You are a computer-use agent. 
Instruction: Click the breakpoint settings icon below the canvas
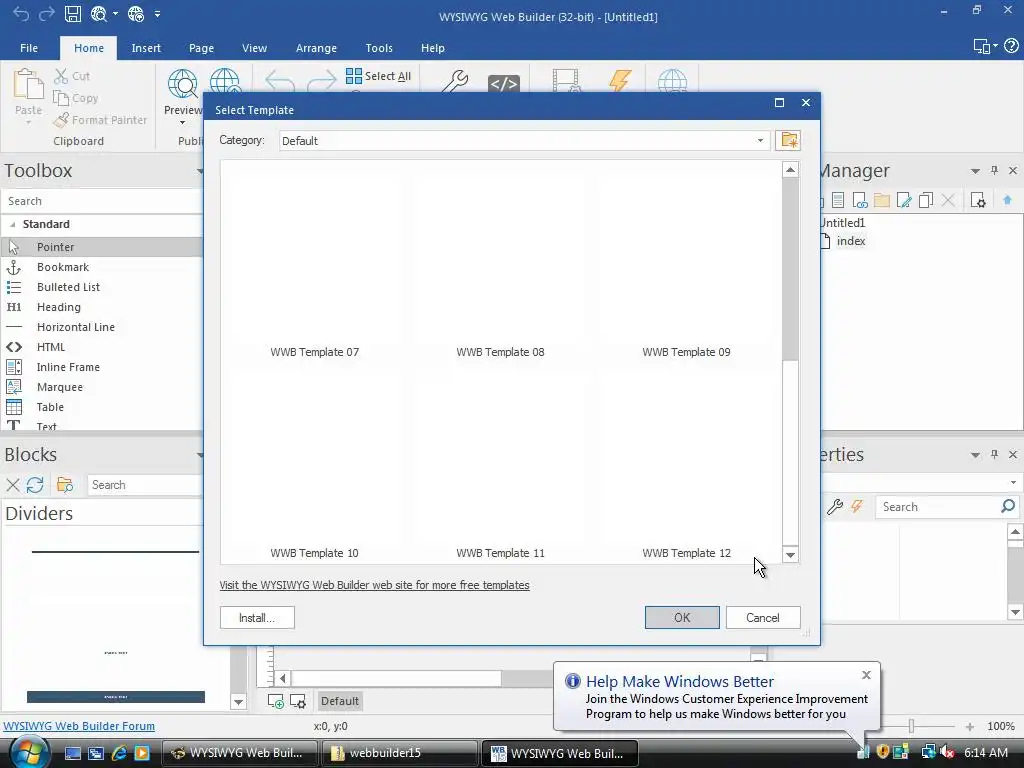pos(298,701)
